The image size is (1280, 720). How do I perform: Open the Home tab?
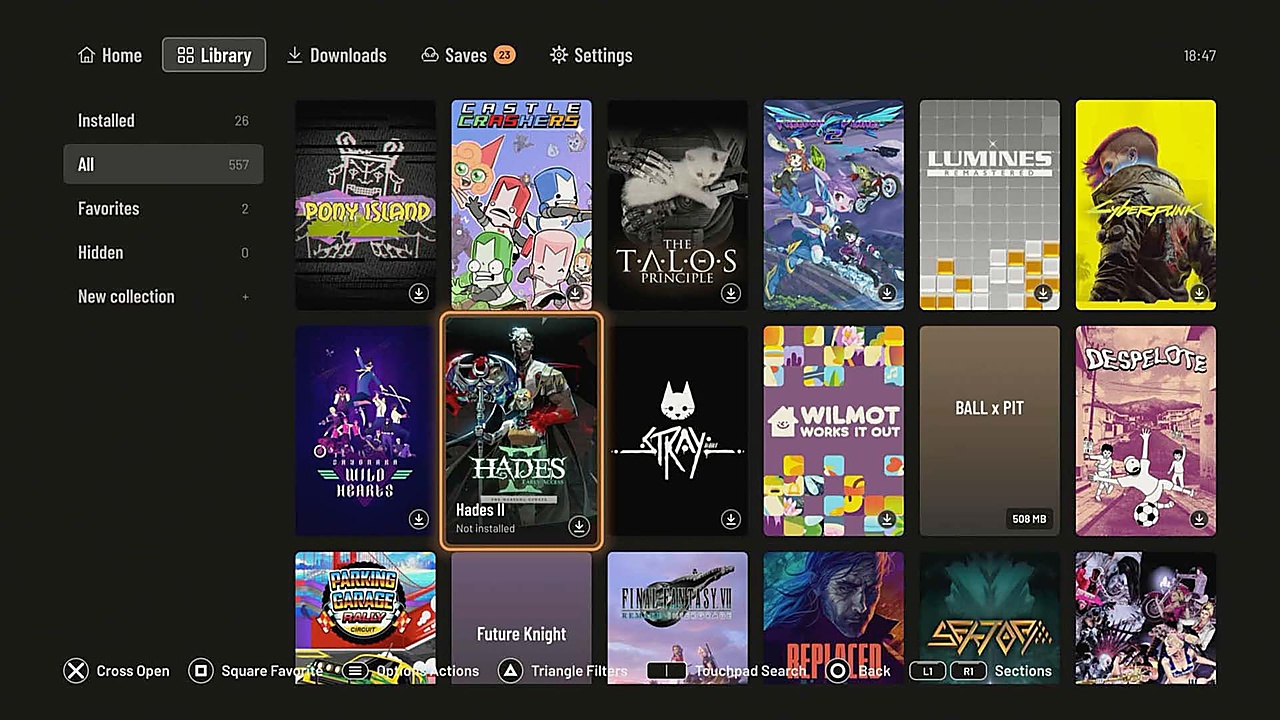(x=110, y=55)
